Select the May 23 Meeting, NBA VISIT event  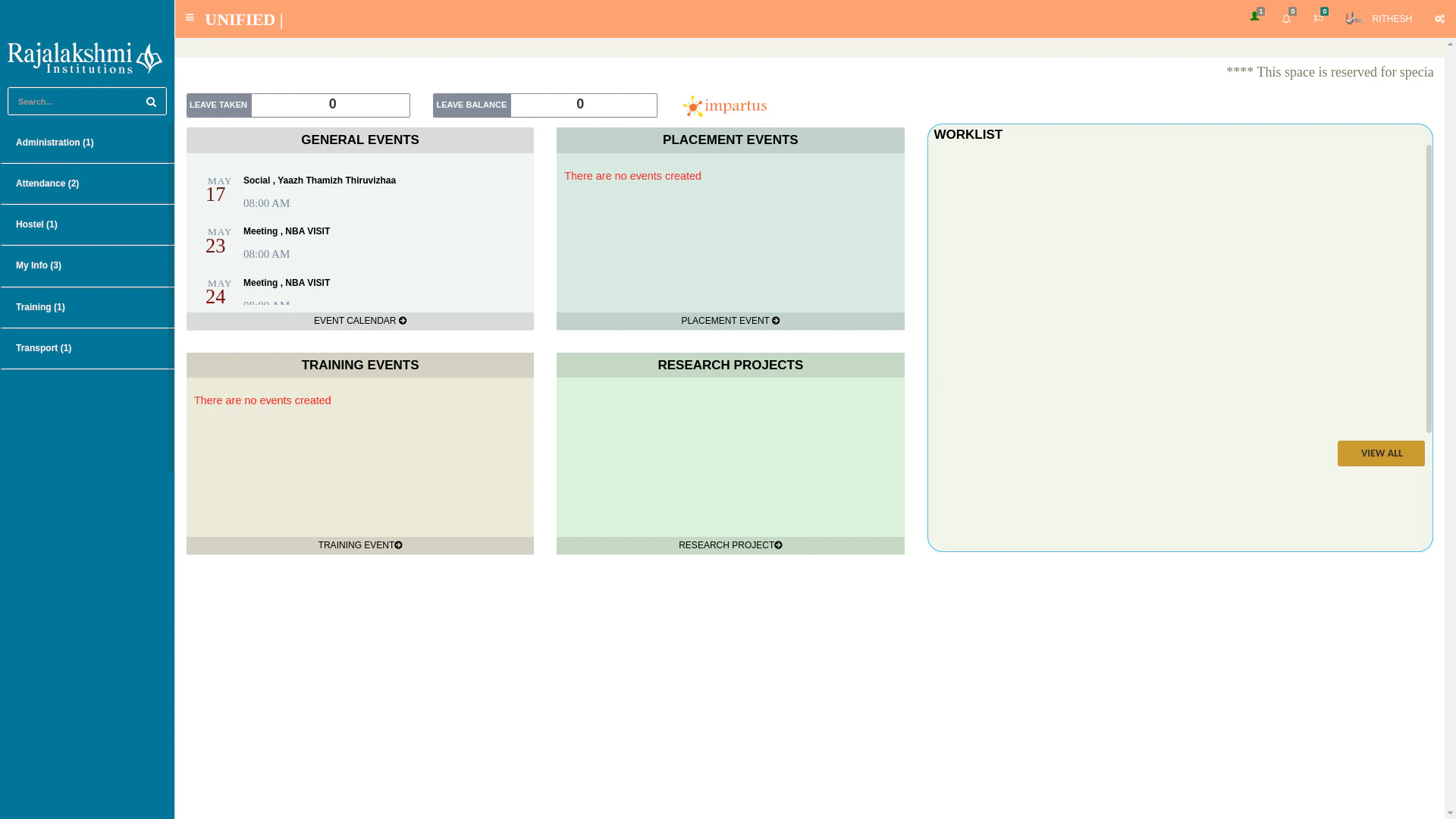287,231
